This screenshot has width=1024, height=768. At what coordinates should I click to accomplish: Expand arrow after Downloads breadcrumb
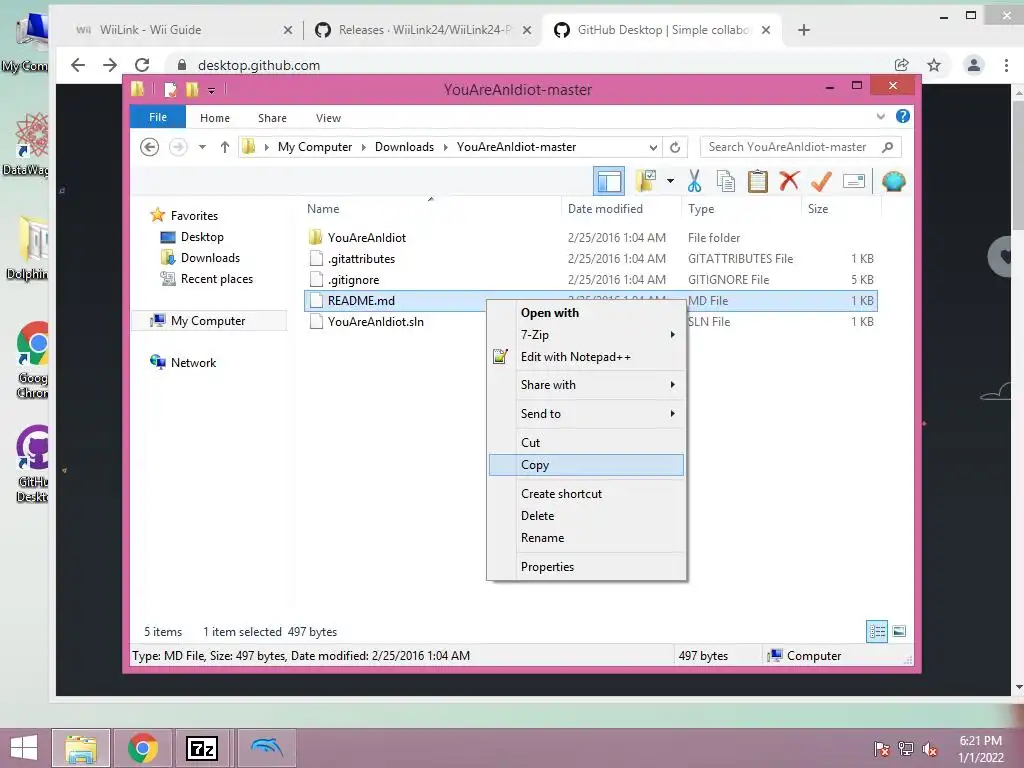(445, 147)
